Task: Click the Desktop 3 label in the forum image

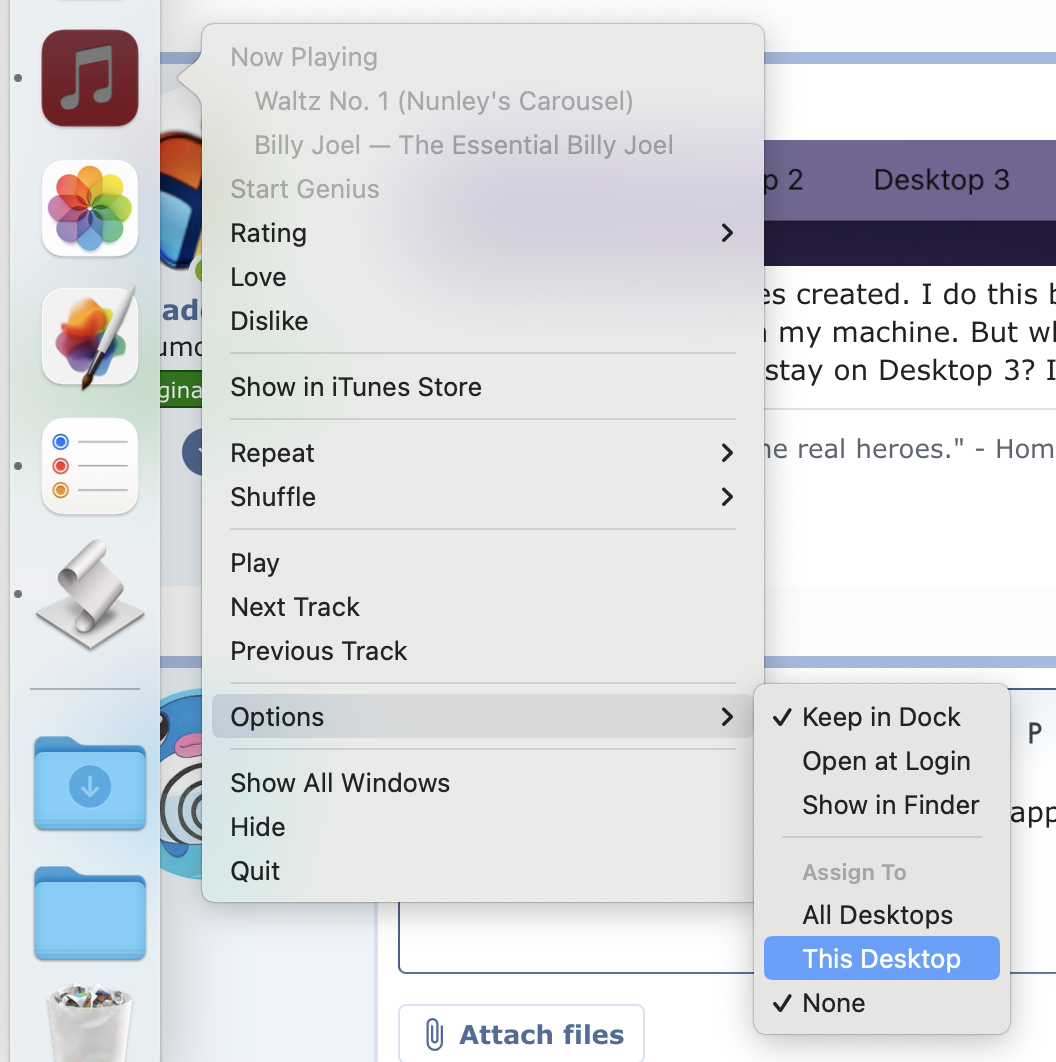Action: (941, 180)
